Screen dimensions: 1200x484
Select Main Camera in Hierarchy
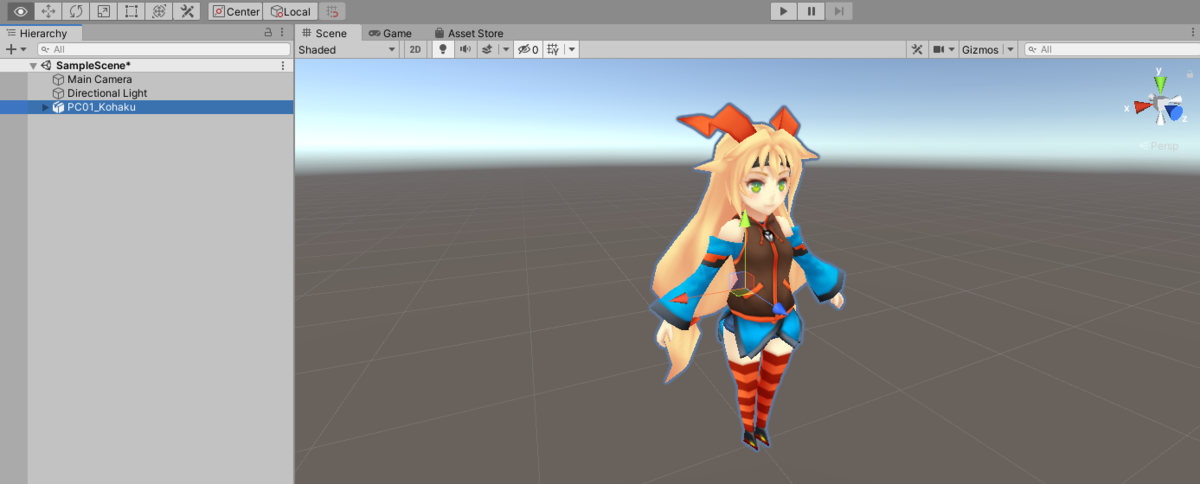point(100,79)
